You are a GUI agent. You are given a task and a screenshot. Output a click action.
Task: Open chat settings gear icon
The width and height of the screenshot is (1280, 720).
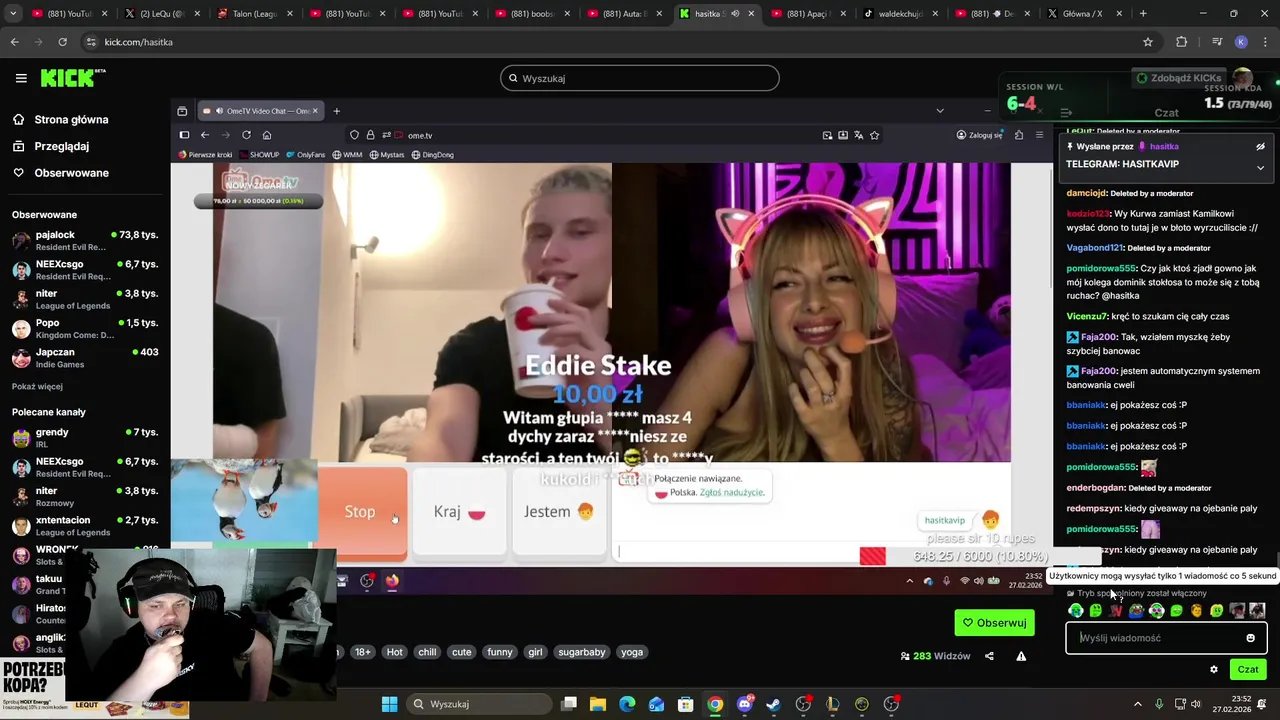pos(1214,670)
